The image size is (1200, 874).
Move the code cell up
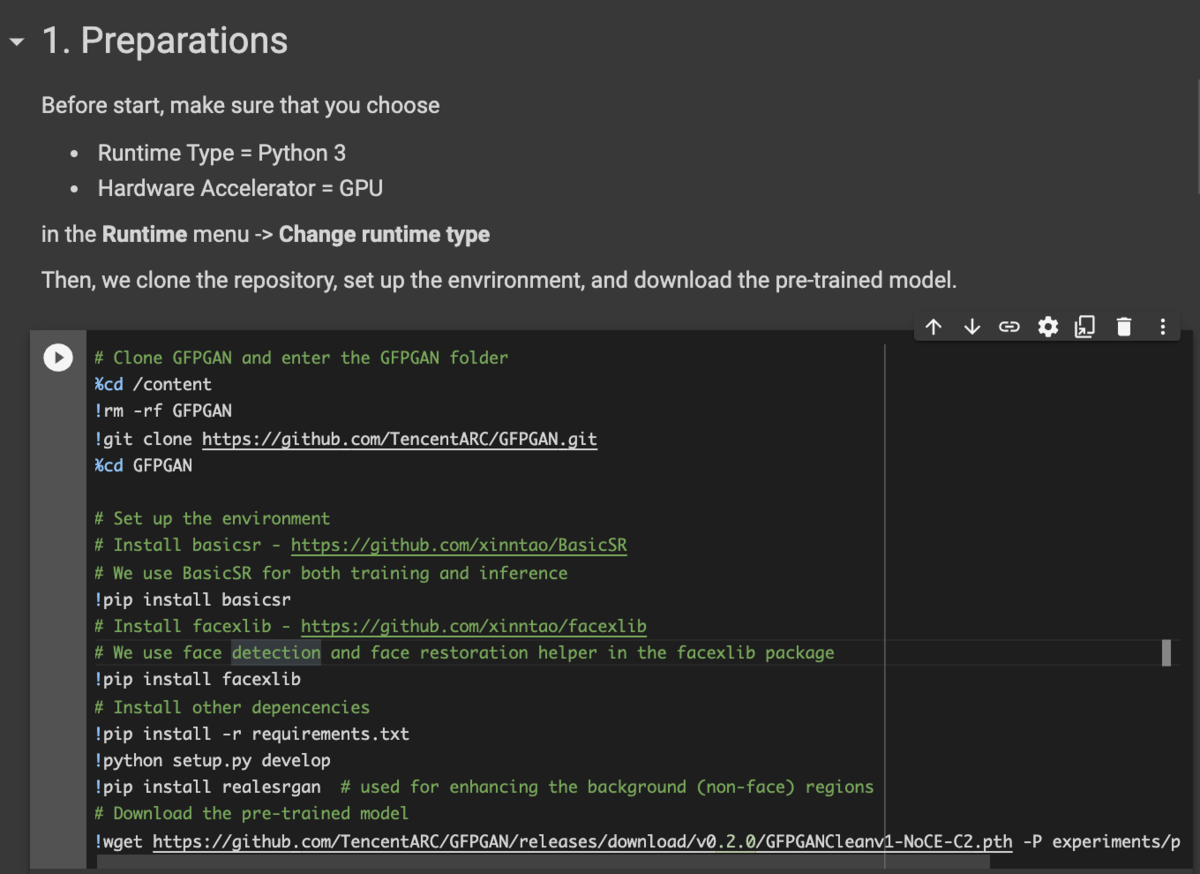coord(932,326)
